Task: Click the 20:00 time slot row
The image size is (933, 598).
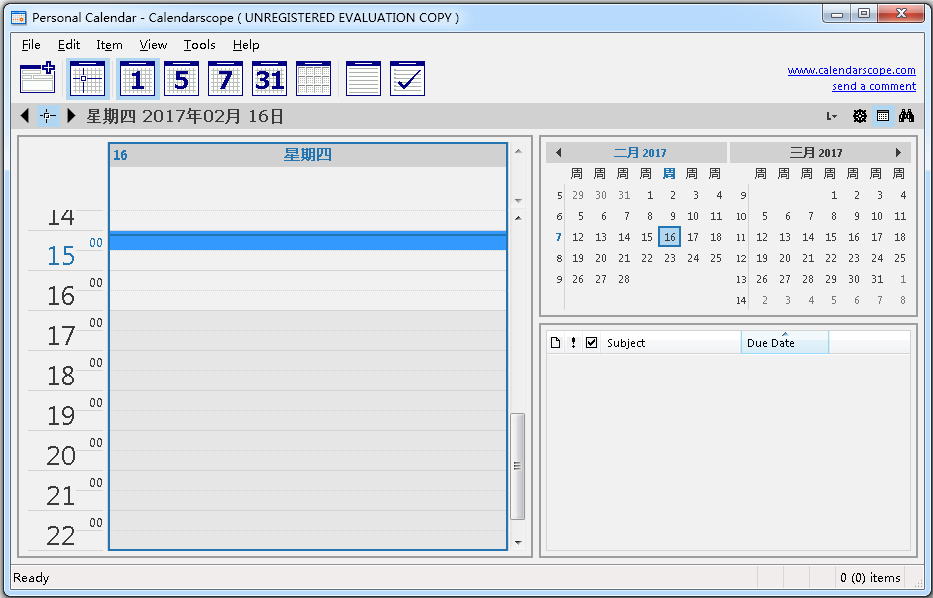Action: (x=308, y=441)
